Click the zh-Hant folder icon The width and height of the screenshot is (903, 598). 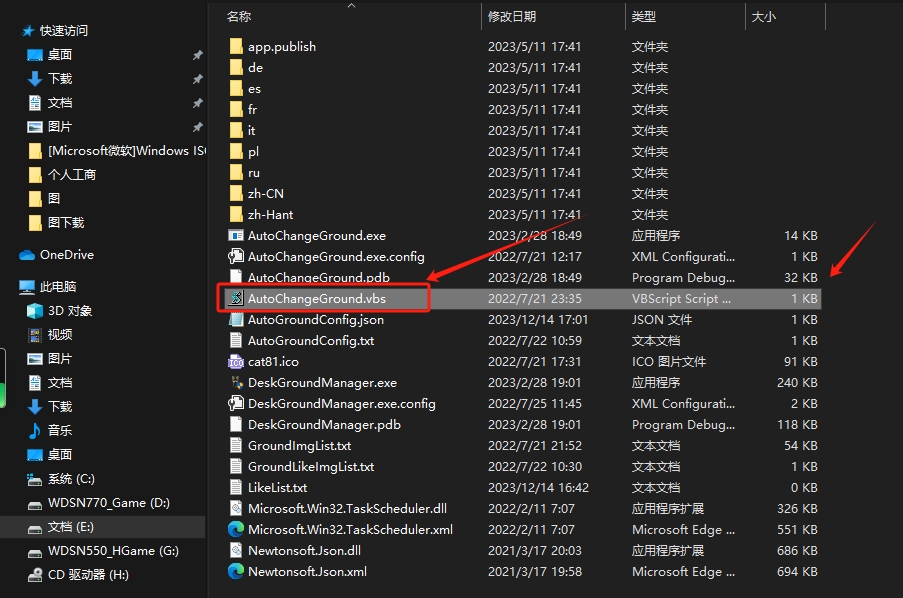(236, 214)
